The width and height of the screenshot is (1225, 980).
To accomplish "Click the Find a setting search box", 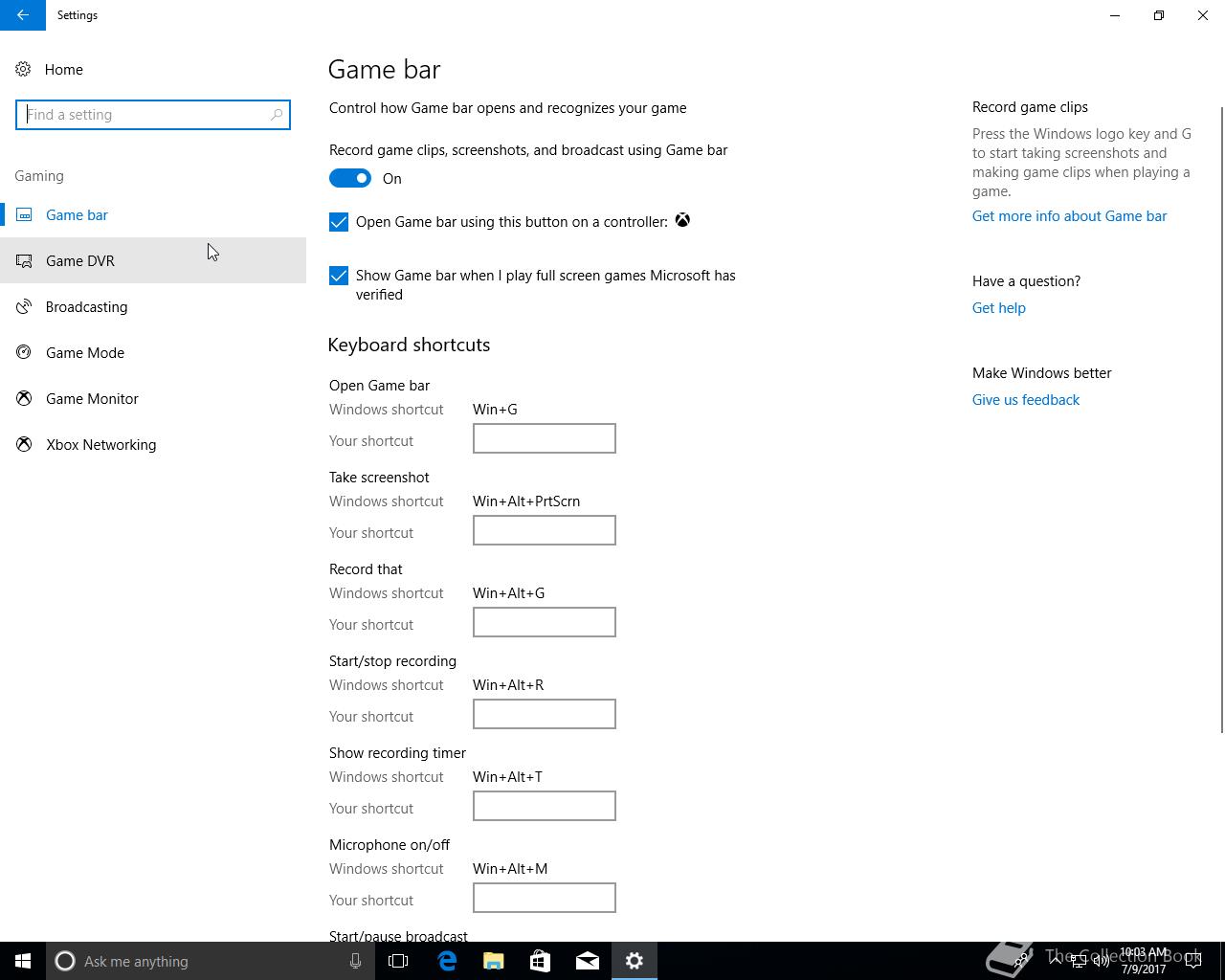I will tap(153, 115).
